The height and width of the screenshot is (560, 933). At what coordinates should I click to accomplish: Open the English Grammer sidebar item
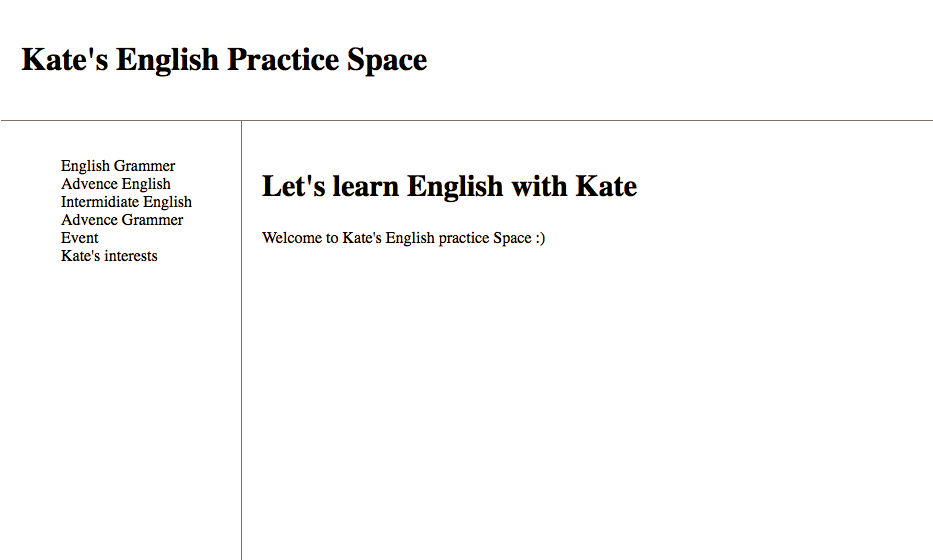[x=118, y=166]
